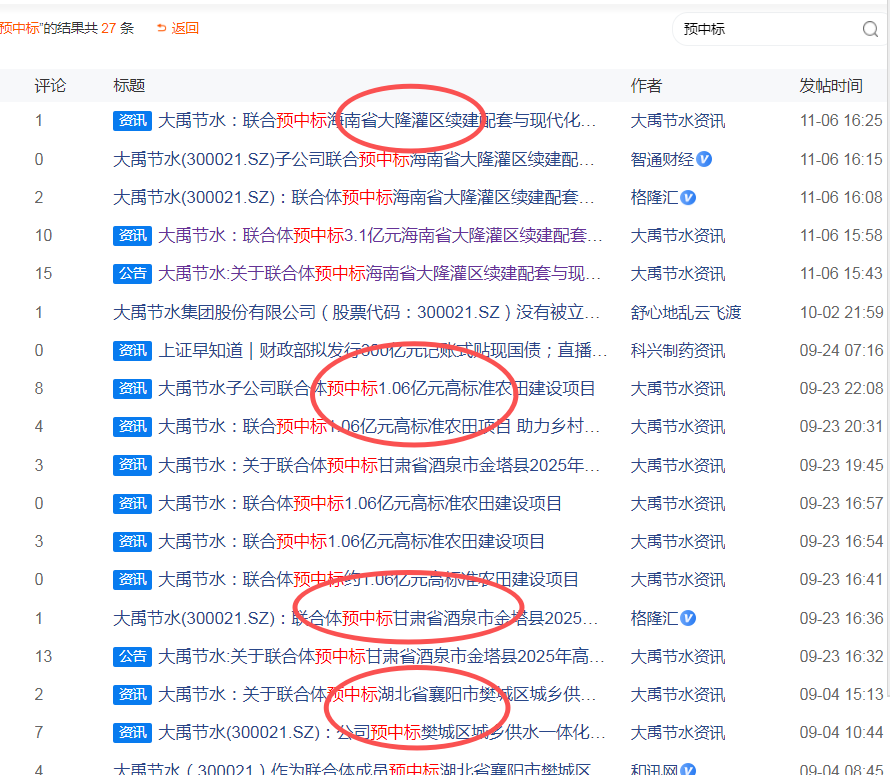Click 资讯 tag on 09-23 22:08 post

point(132,388)
